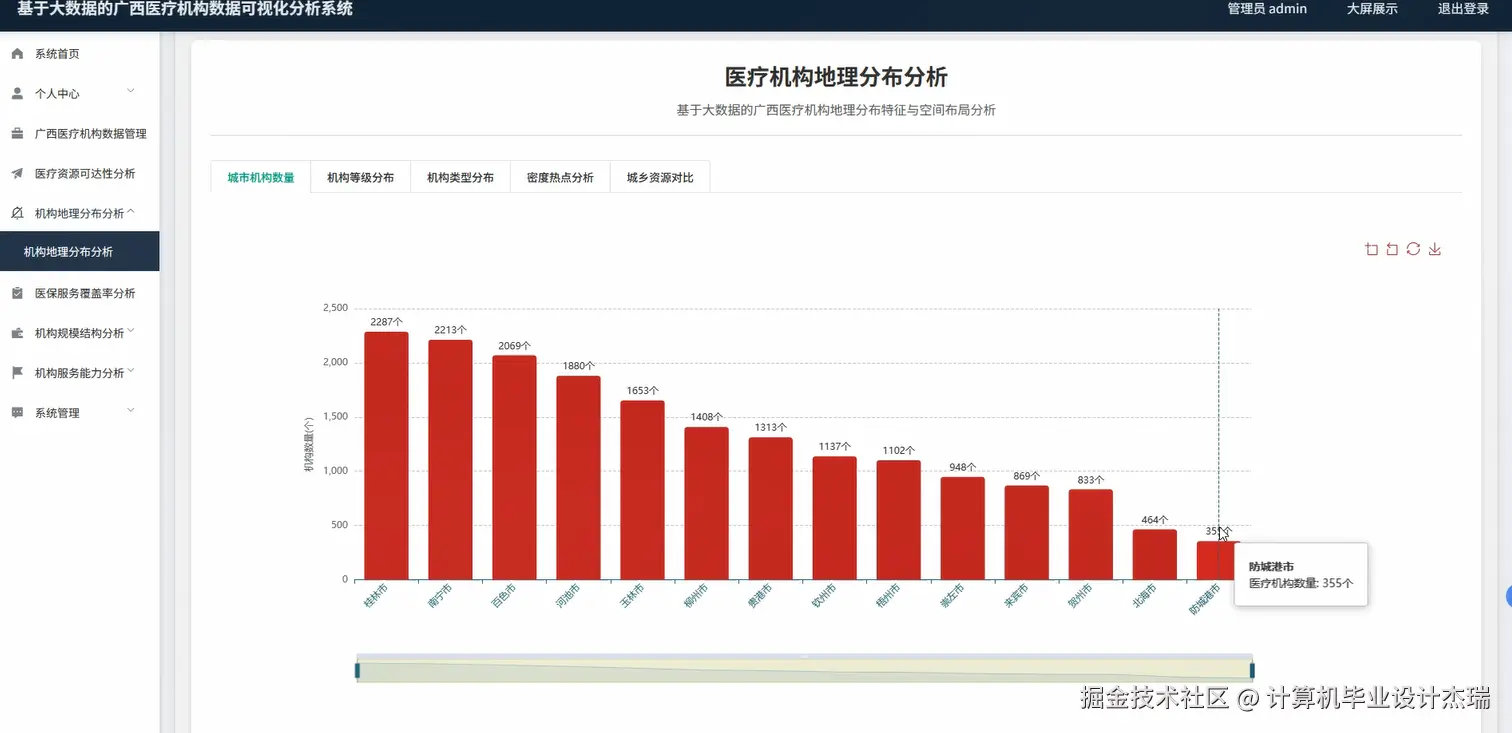This screenshot has width=1512, height=733.
Task: Click the system title in the header
Action: 185,9
